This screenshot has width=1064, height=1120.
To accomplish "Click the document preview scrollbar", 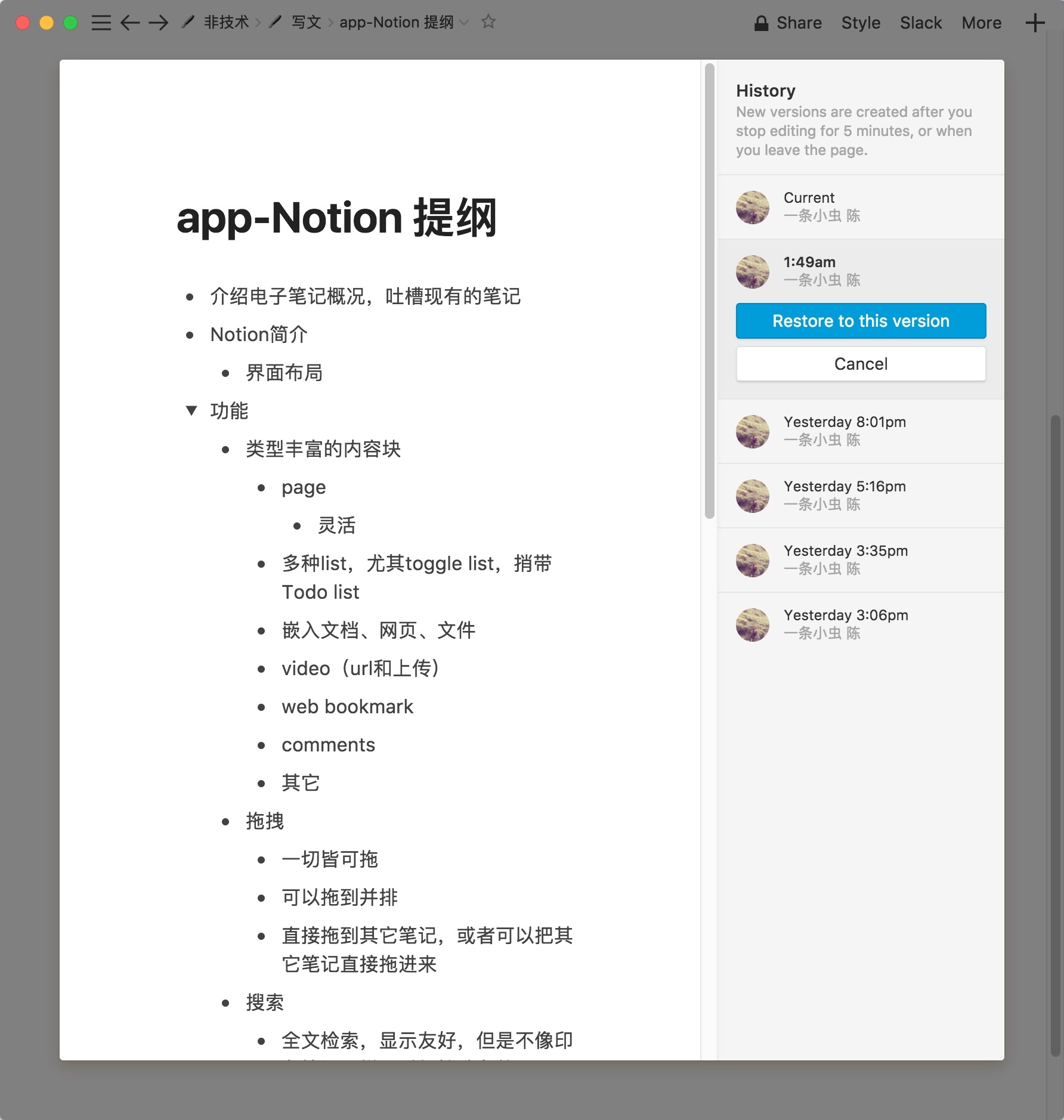I will coord(709,291).
